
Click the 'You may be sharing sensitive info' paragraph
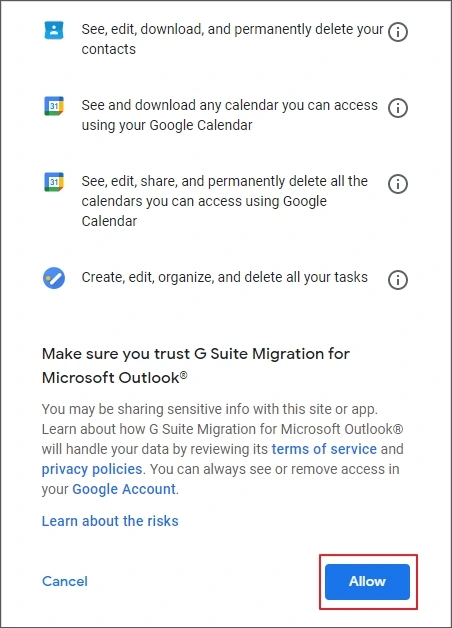coord(222,449)
